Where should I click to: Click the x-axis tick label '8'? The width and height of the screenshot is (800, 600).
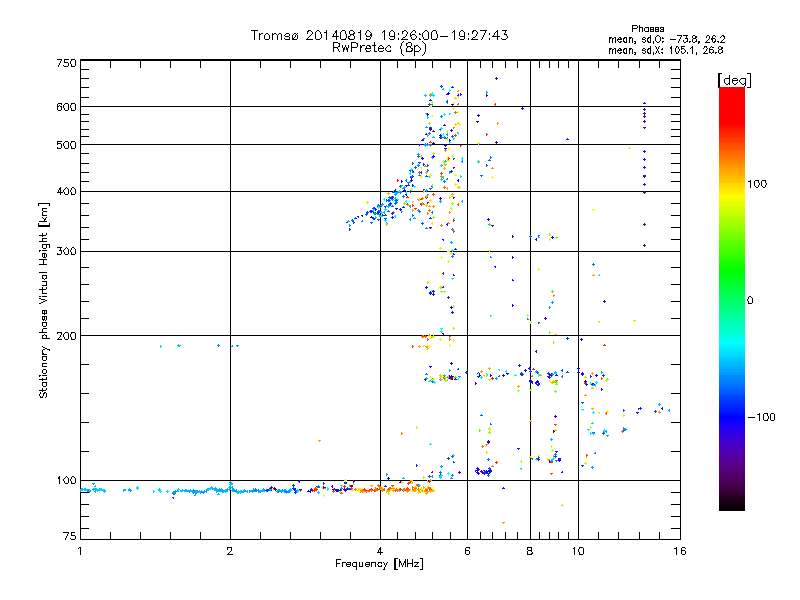tap(530, 551)
